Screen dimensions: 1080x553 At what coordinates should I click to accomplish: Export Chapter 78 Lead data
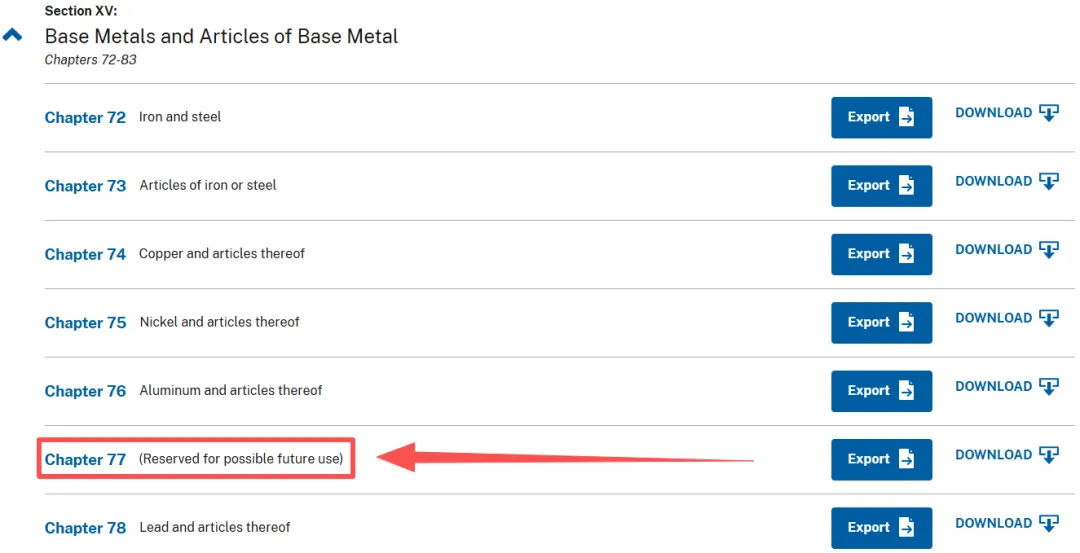click(881, 528)
